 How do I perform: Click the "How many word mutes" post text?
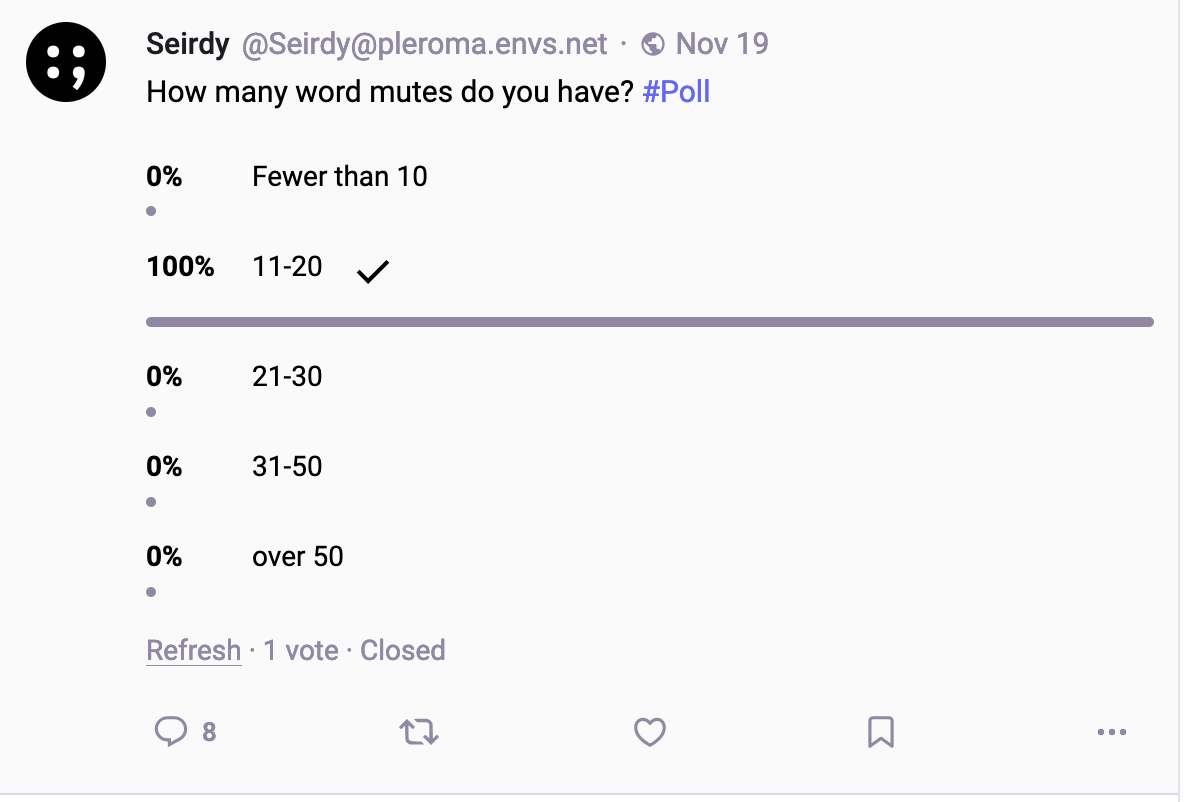[390, 92]
